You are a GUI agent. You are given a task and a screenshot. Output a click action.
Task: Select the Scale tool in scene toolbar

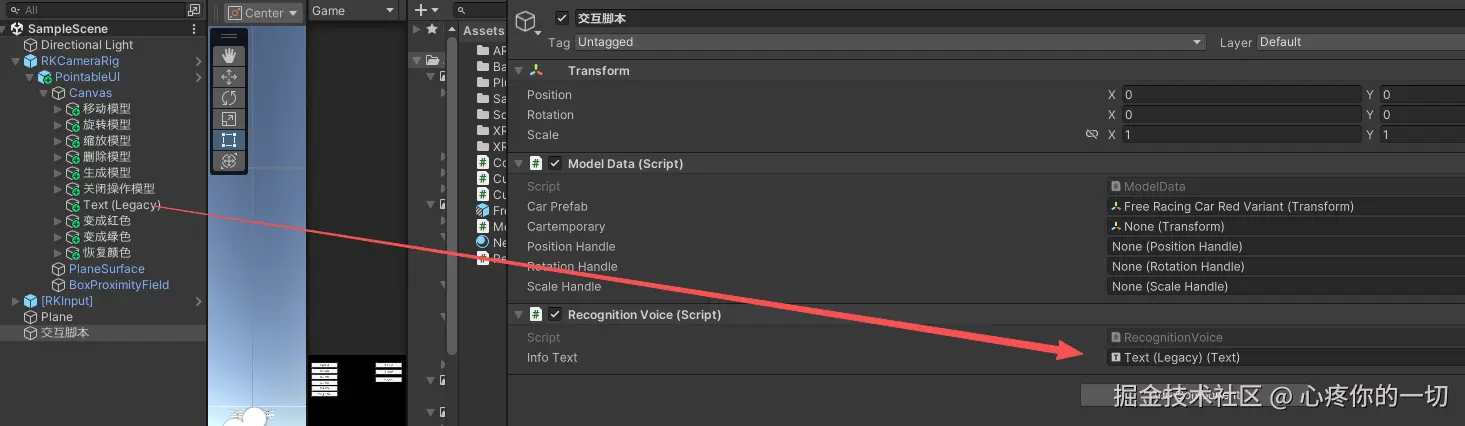229,119
